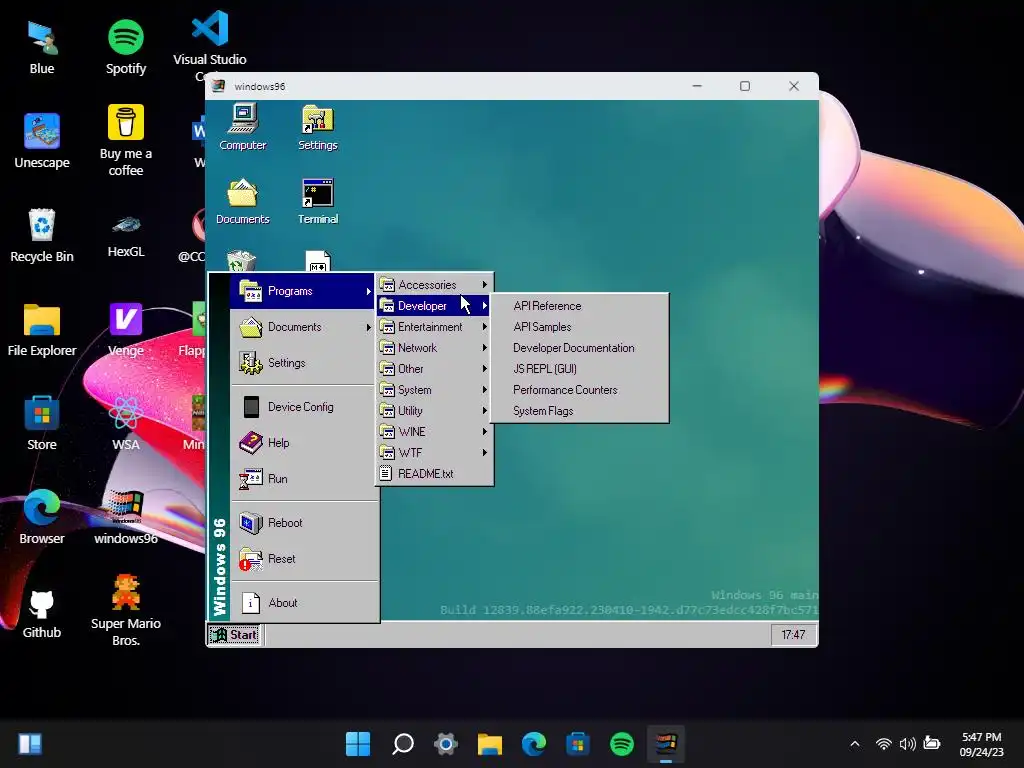Open the Store desktop icon
This screenshot has height=768, width=1024.
(x=42, y=423)
